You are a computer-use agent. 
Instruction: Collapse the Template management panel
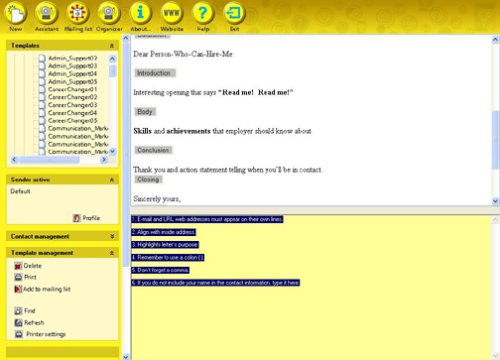coord(112,253)
